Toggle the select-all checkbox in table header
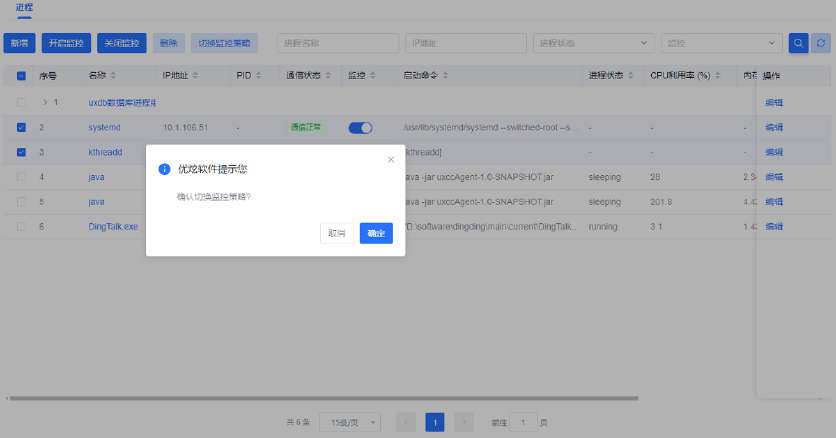836x438 pixels. click(22, 75)
